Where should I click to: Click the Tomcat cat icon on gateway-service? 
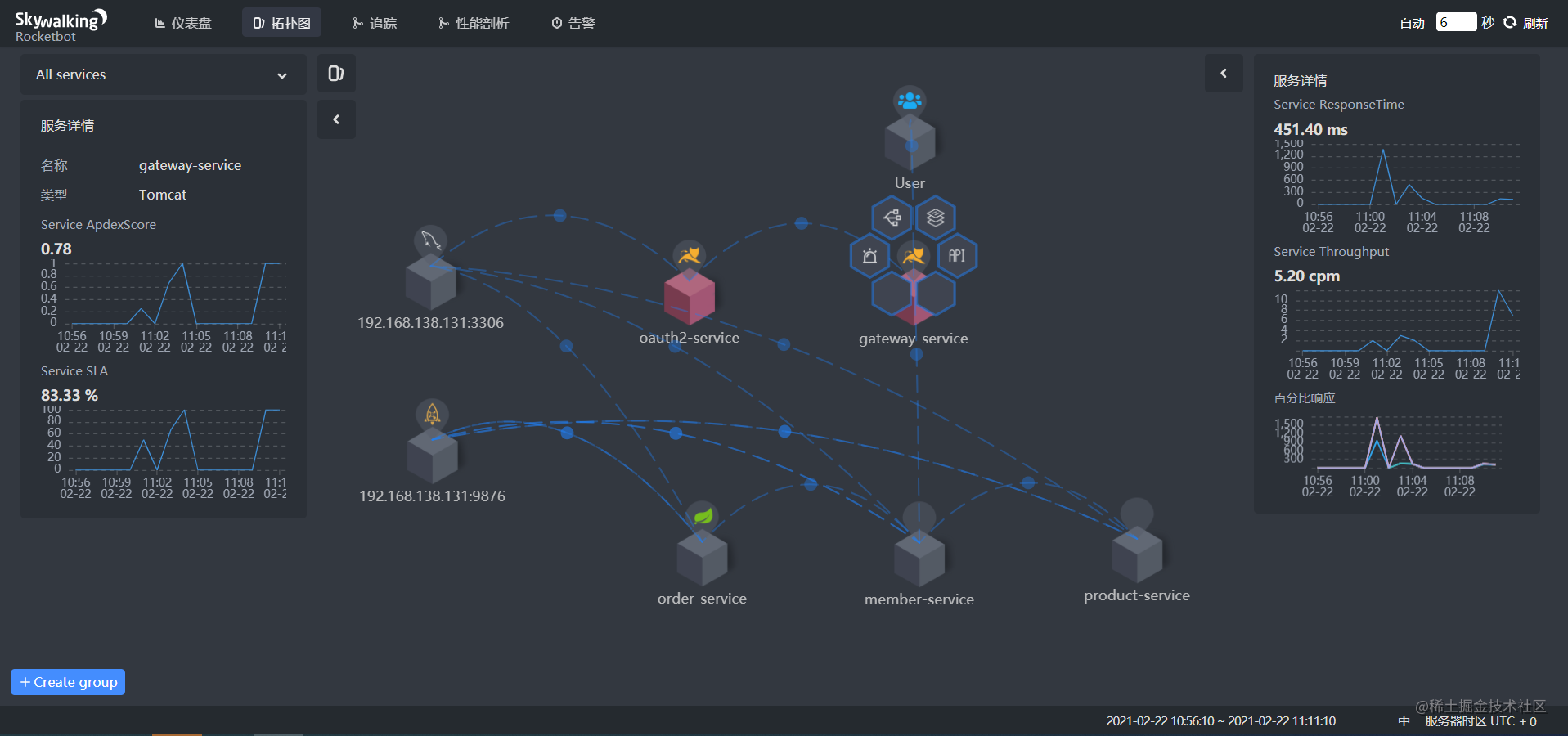(912, 254)
